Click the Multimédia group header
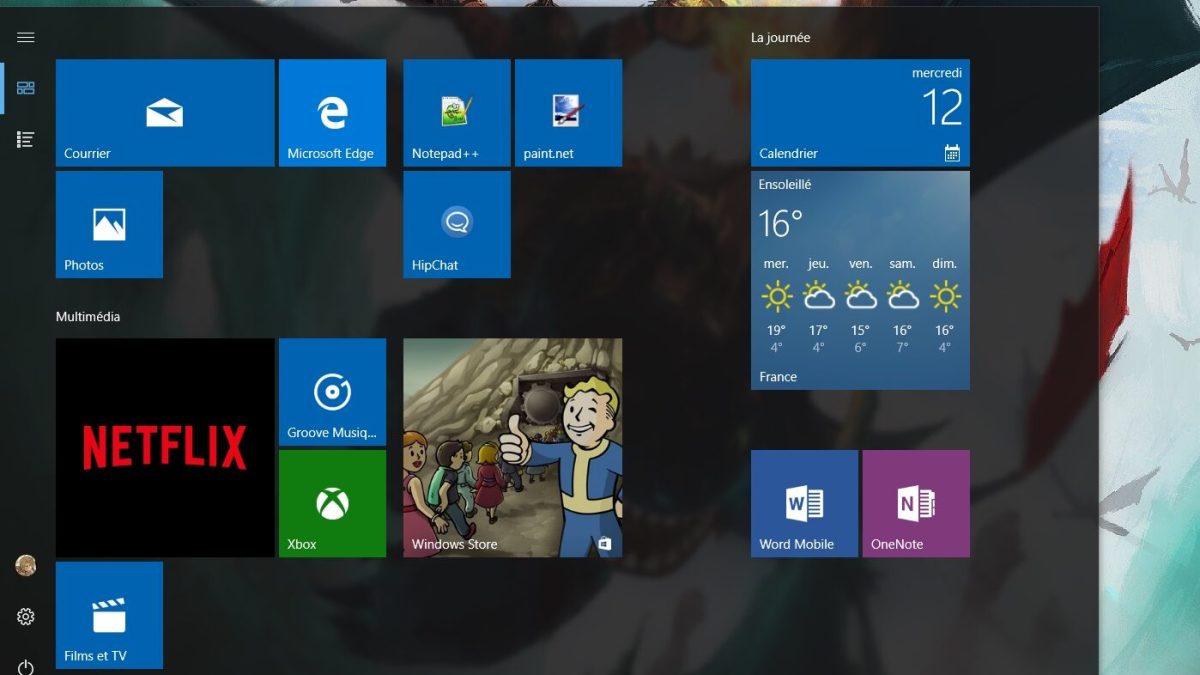This screenshot has width=1200, height=675. tap(88, 317)
